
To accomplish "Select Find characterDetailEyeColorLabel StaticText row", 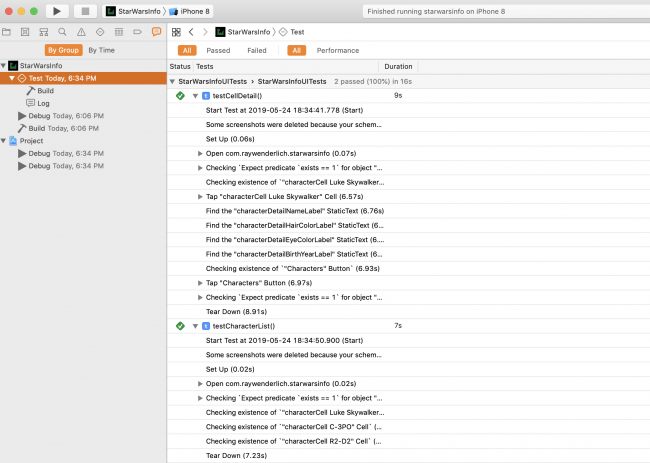I will (x=408, y=240).
